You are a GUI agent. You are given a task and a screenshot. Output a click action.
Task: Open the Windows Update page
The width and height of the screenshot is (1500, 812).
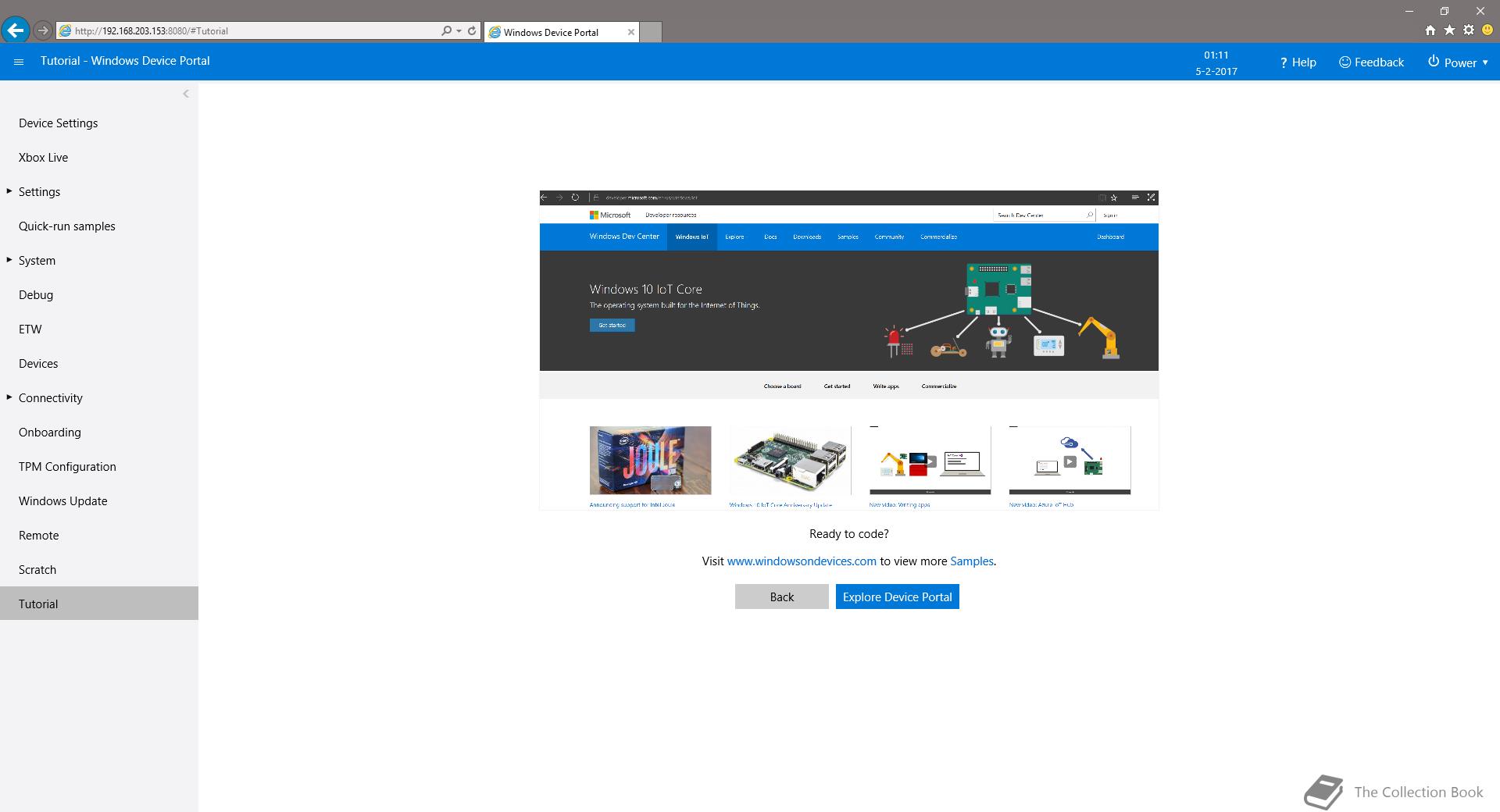click(63, 501)
